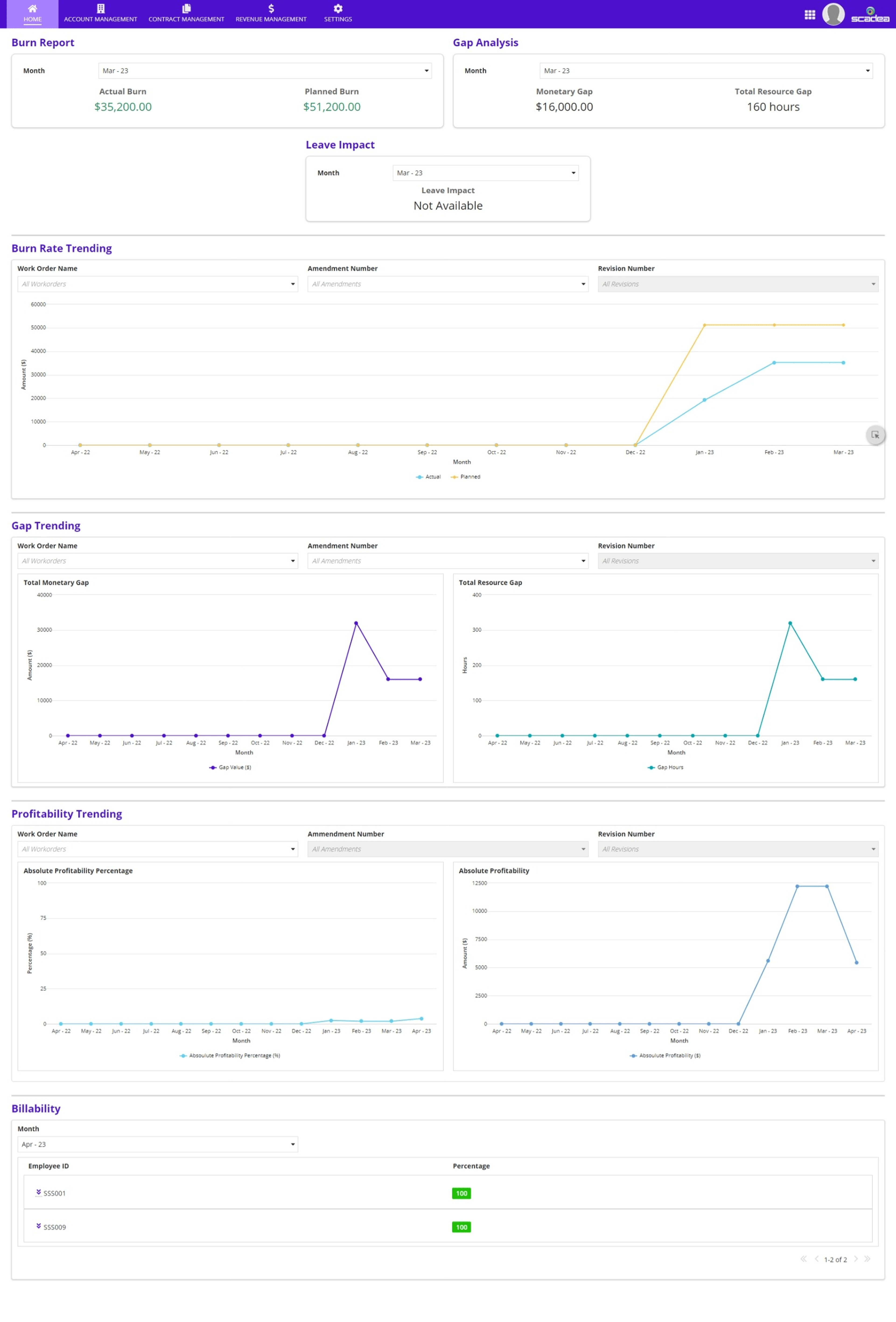Click the 160 hours resource gap value
Screen dimensions: 896x1322
(x=773, y=107)
